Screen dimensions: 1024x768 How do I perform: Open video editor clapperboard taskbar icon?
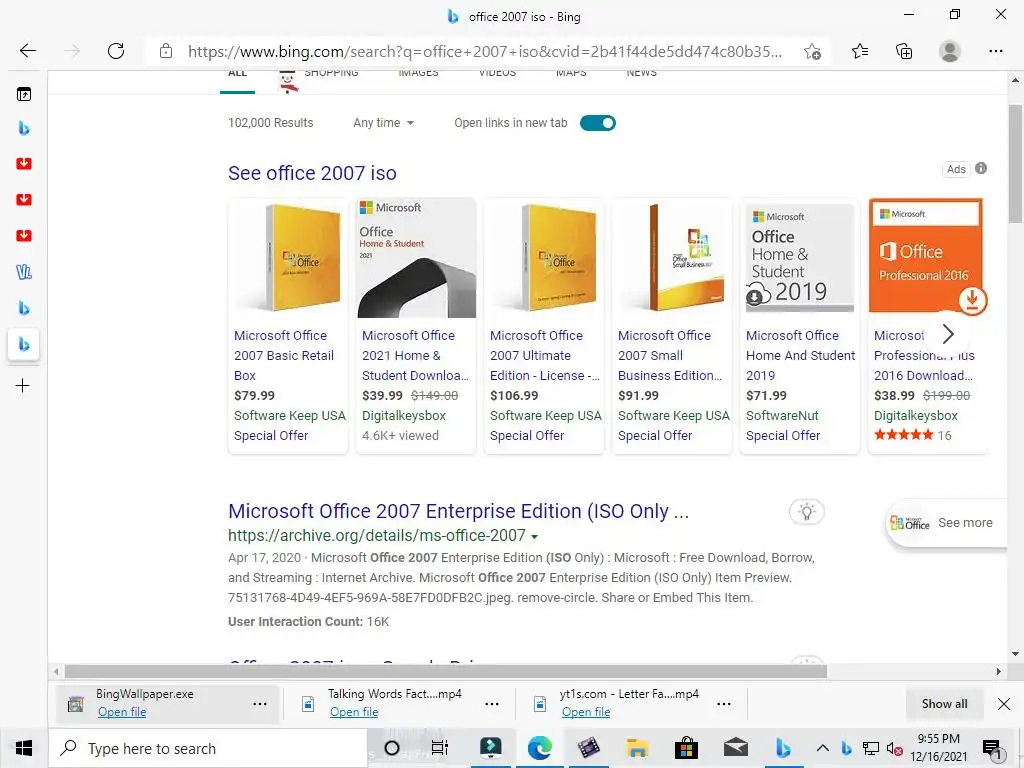click(588, 748)
